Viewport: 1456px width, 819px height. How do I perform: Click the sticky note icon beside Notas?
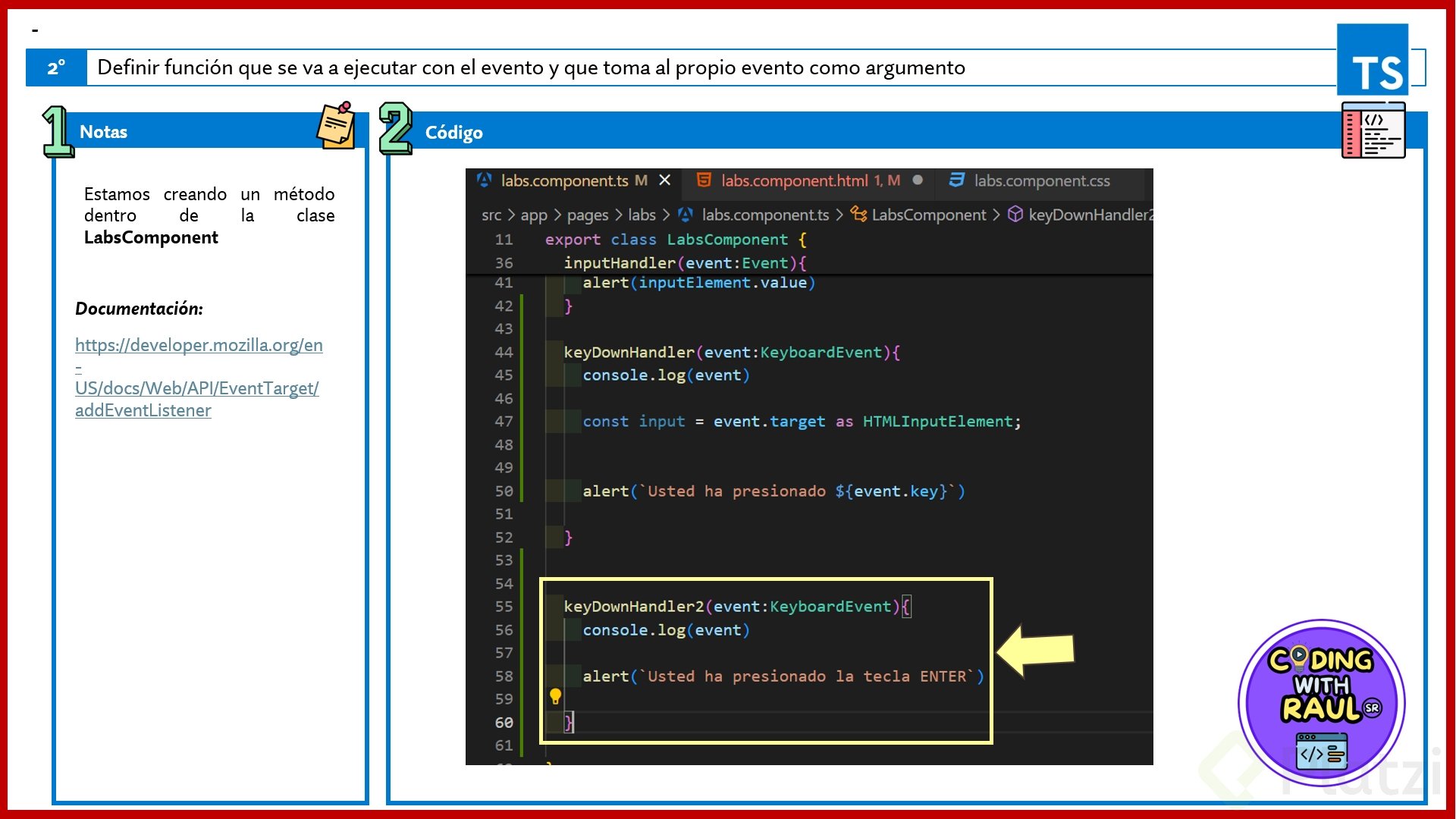(336, 126)
